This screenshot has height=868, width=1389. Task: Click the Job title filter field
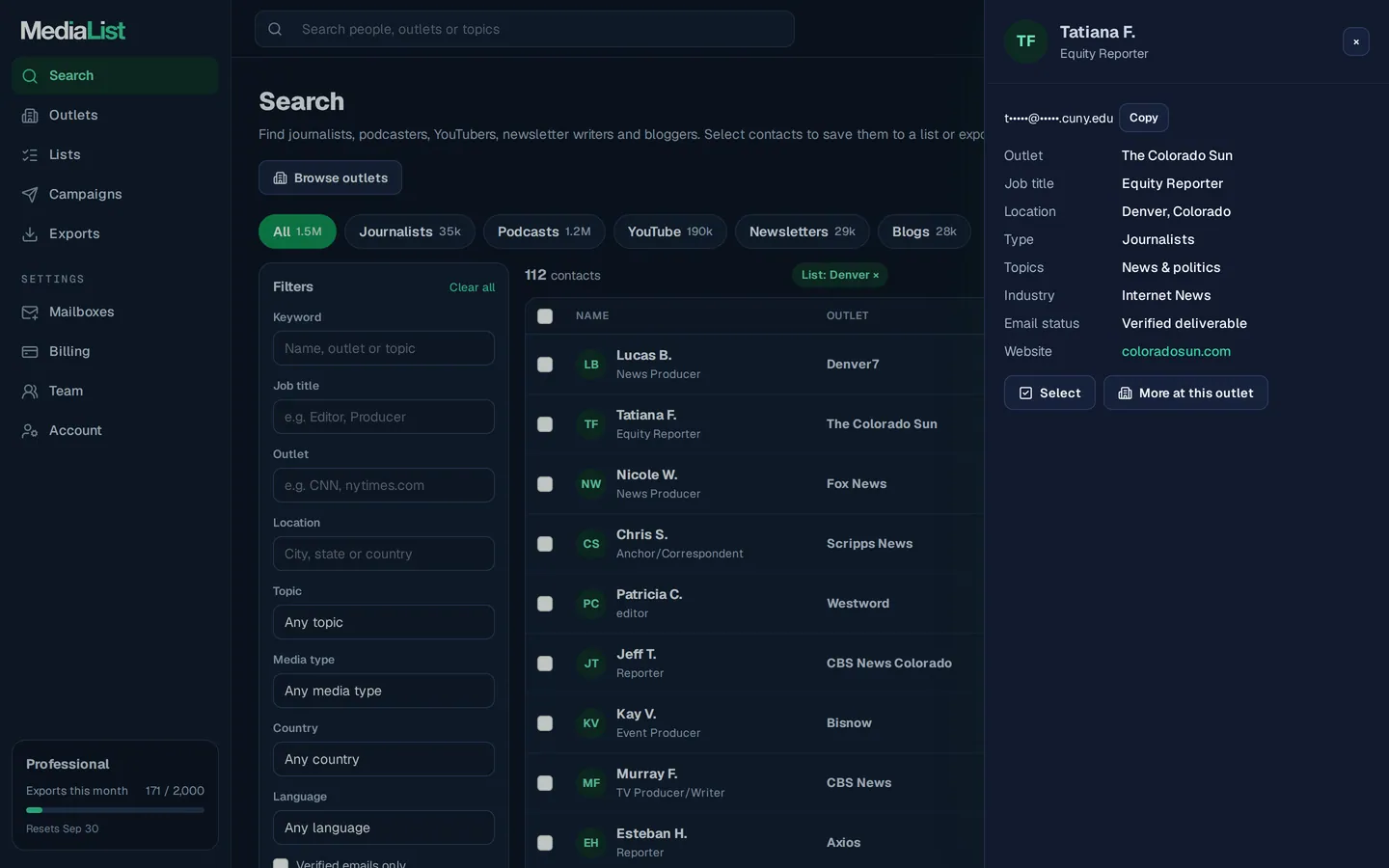tap(384, 417)
